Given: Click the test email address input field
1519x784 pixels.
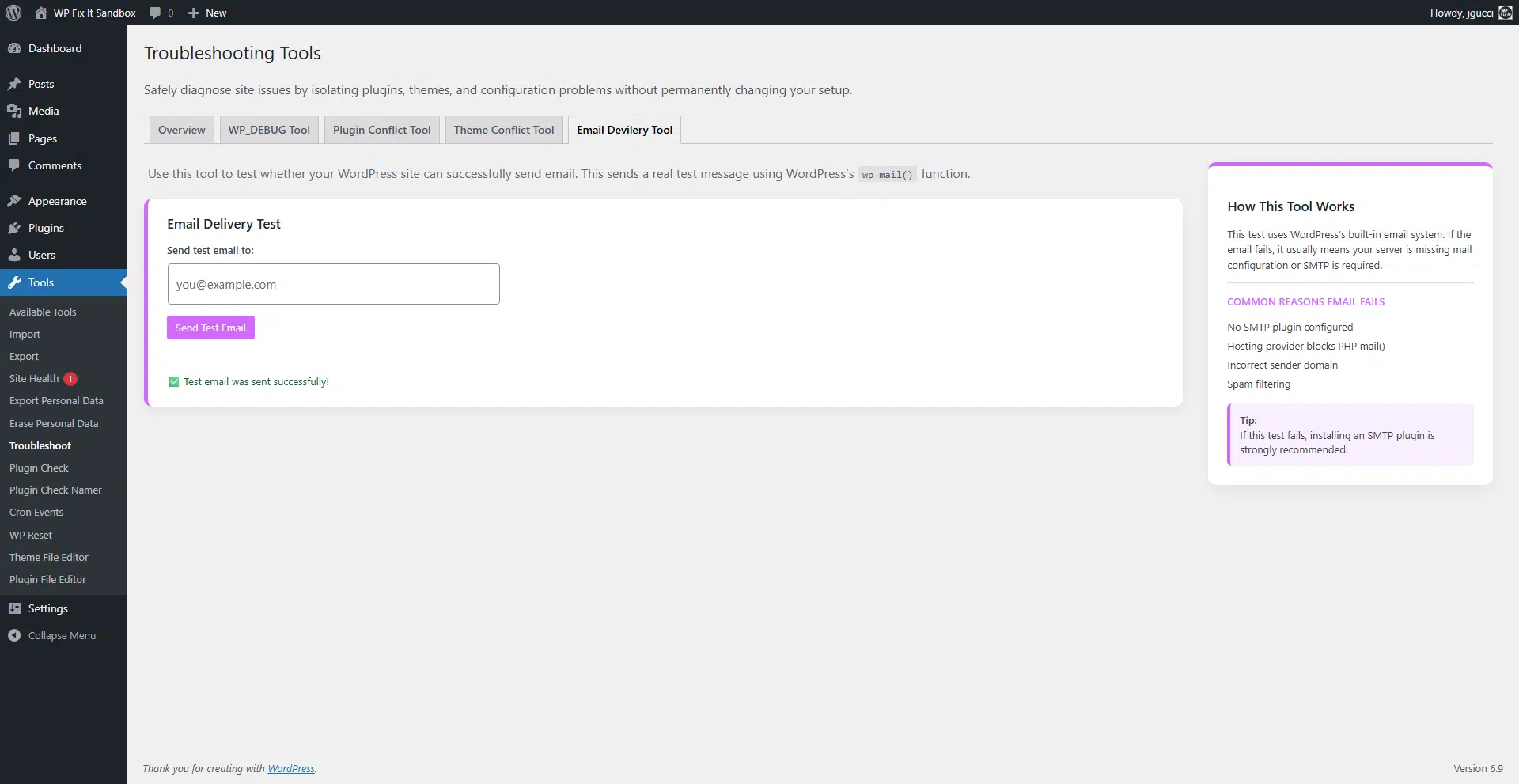Looking at the screenshot, I should [333, 283].
